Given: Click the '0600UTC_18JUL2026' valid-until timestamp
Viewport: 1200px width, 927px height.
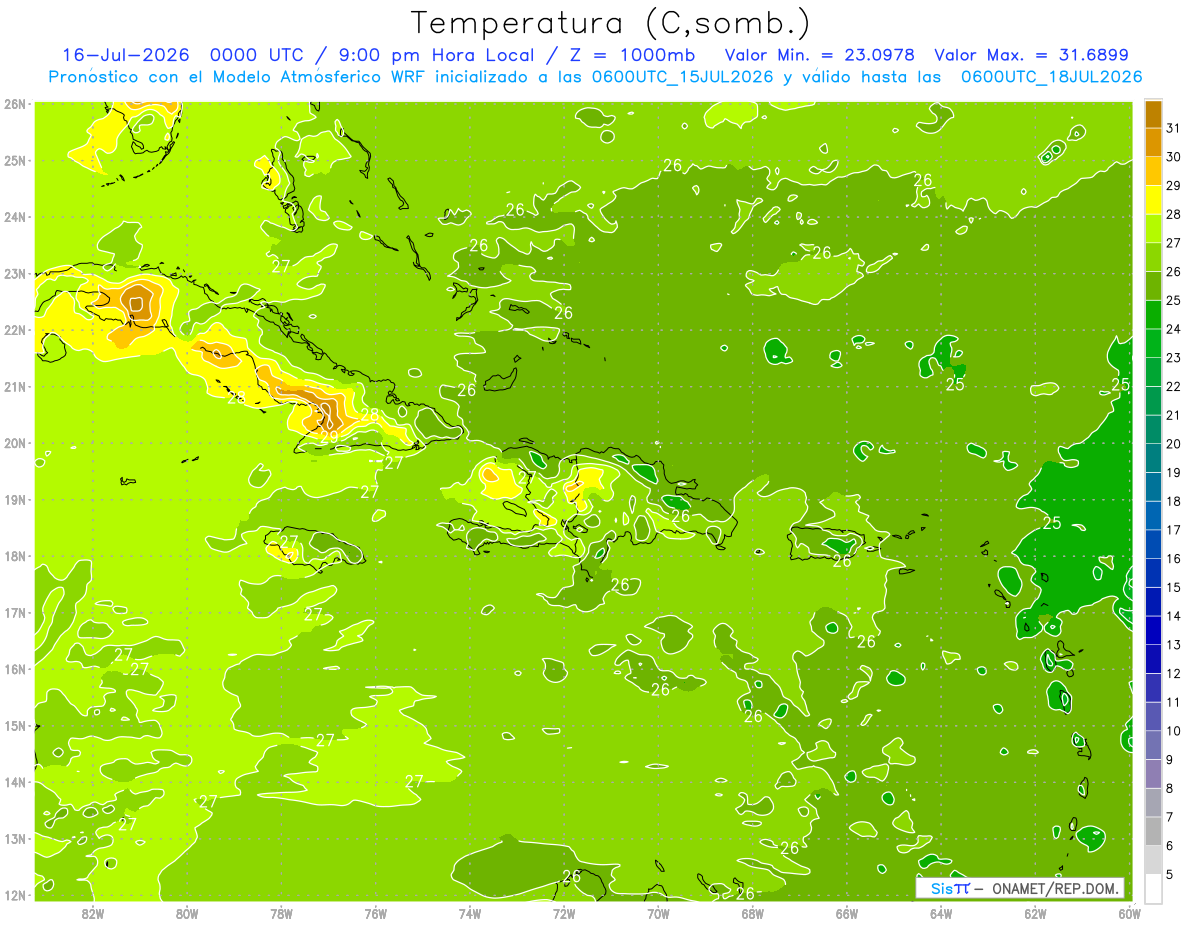Looking at the screenshot, I should (1051, 77).
